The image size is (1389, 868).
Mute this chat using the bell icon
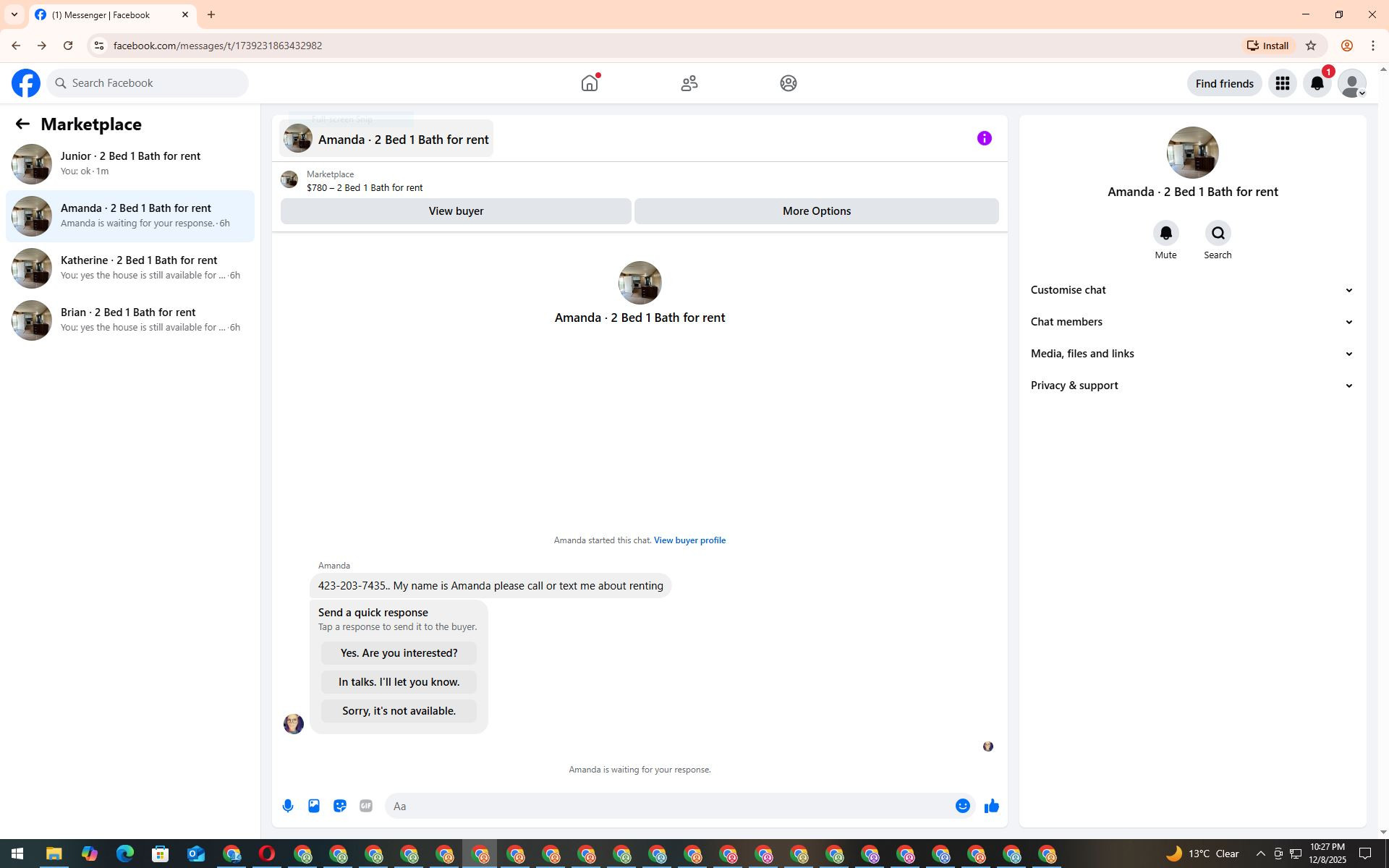1165,233
